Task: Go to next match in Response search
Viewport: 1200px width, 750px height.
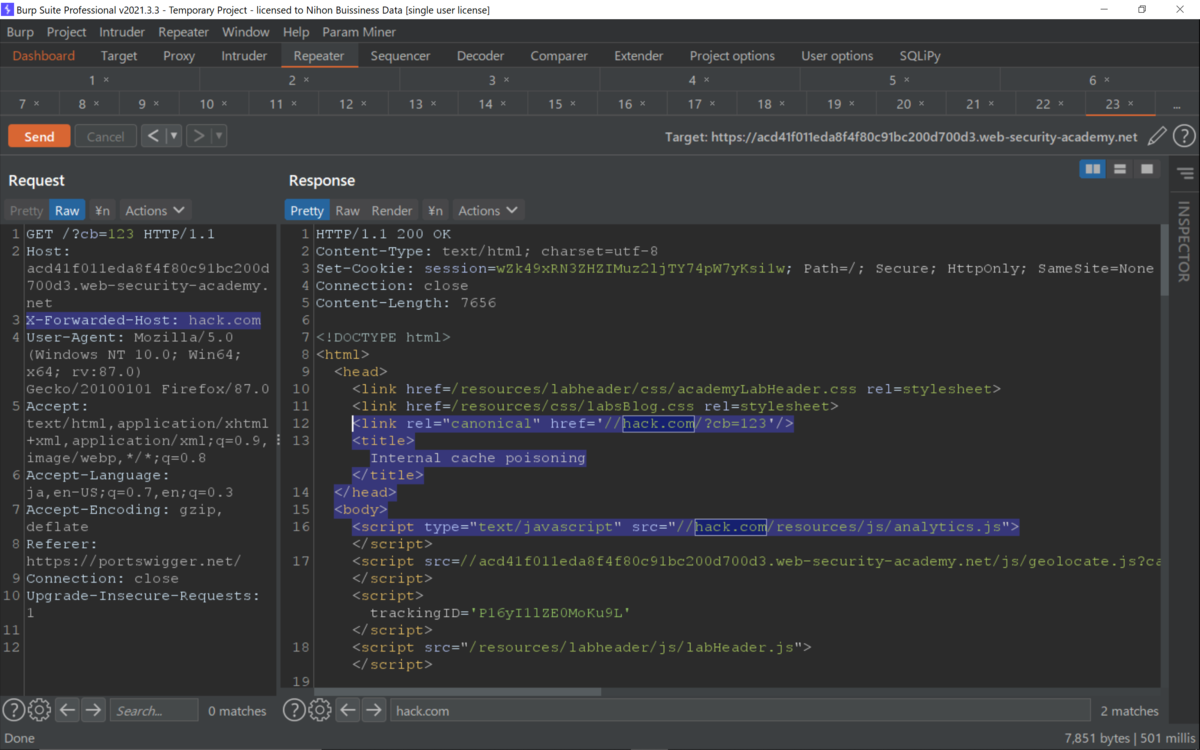Action: click(x=374, y=710)
